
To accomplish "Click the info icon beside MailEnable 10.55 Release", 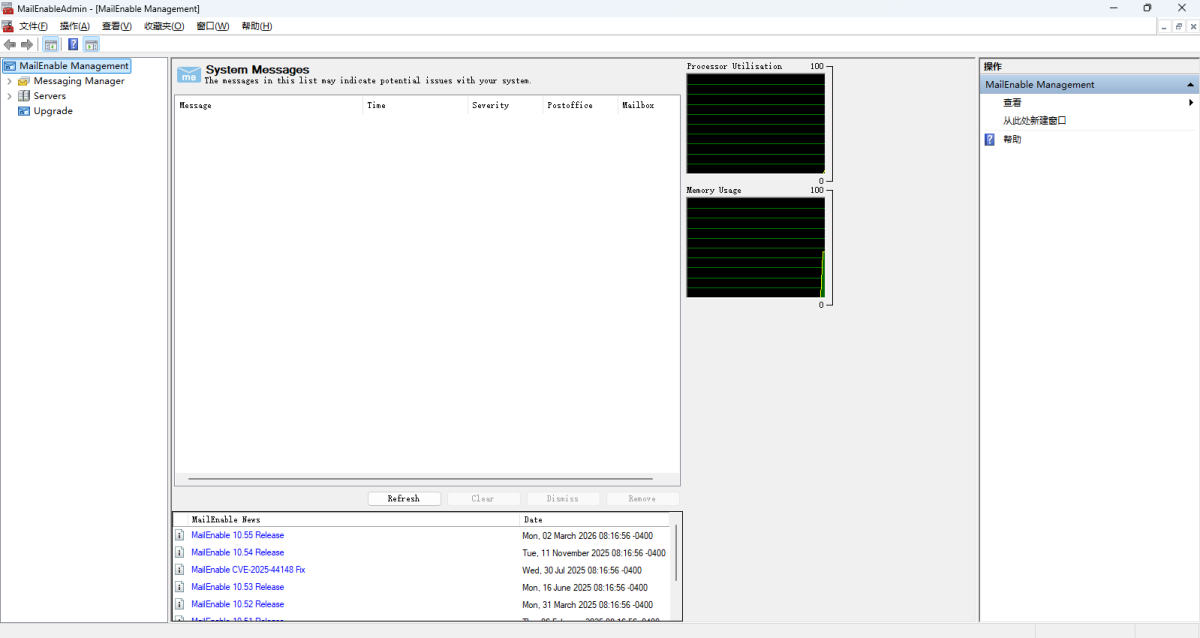I will click(180, 535).
